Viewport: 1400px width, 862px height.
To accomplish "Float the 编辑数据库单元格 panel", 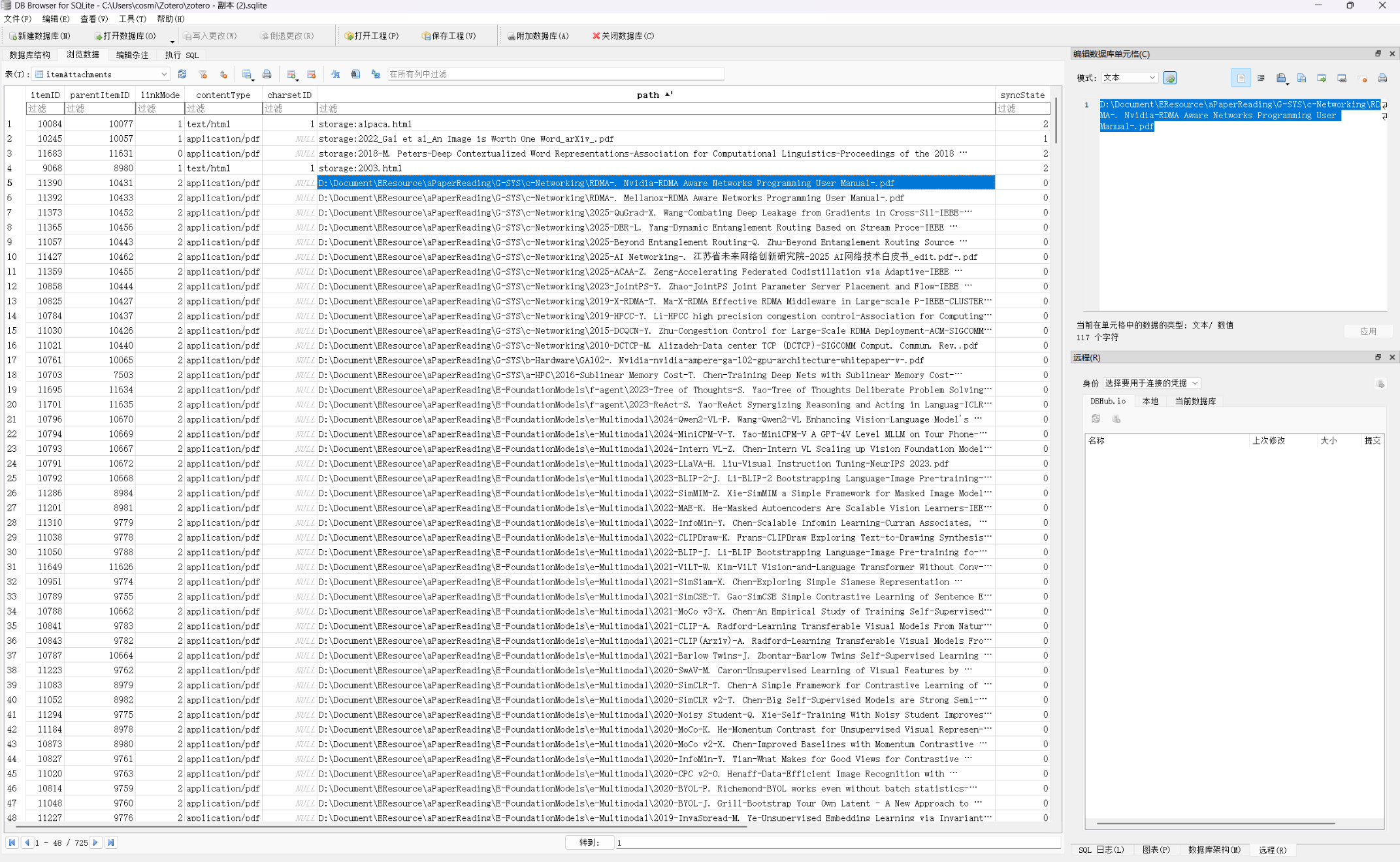I will [1378, 54].
